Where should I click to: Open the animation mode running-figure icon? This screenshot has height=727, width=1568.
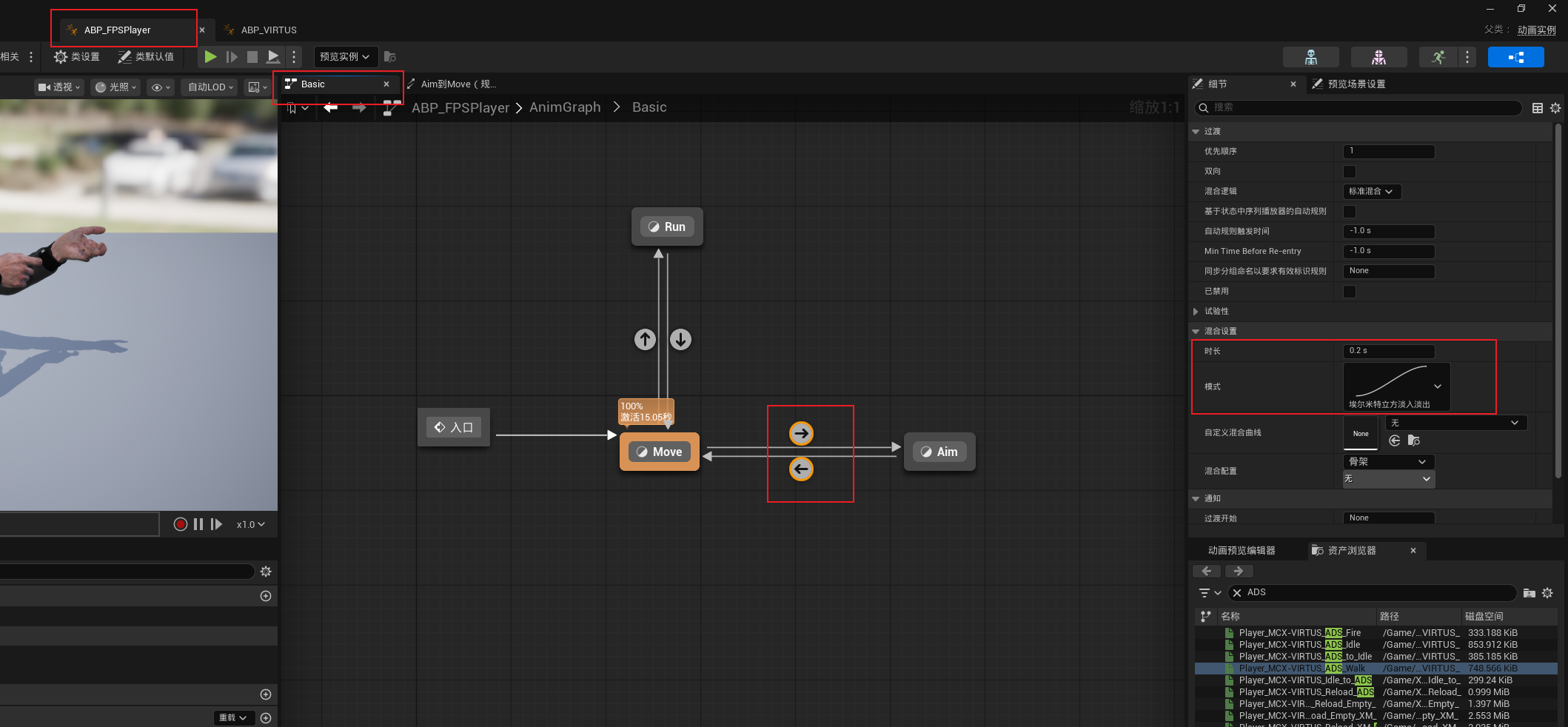click(1438, 57)
